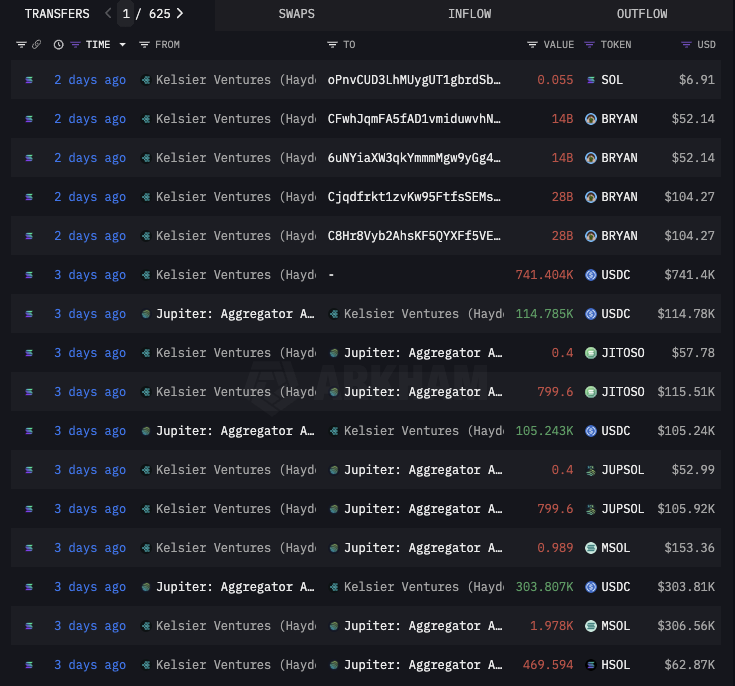The image size is (735, 686).
Task: Go to next transfers page
Action: (x=180, y=14)
